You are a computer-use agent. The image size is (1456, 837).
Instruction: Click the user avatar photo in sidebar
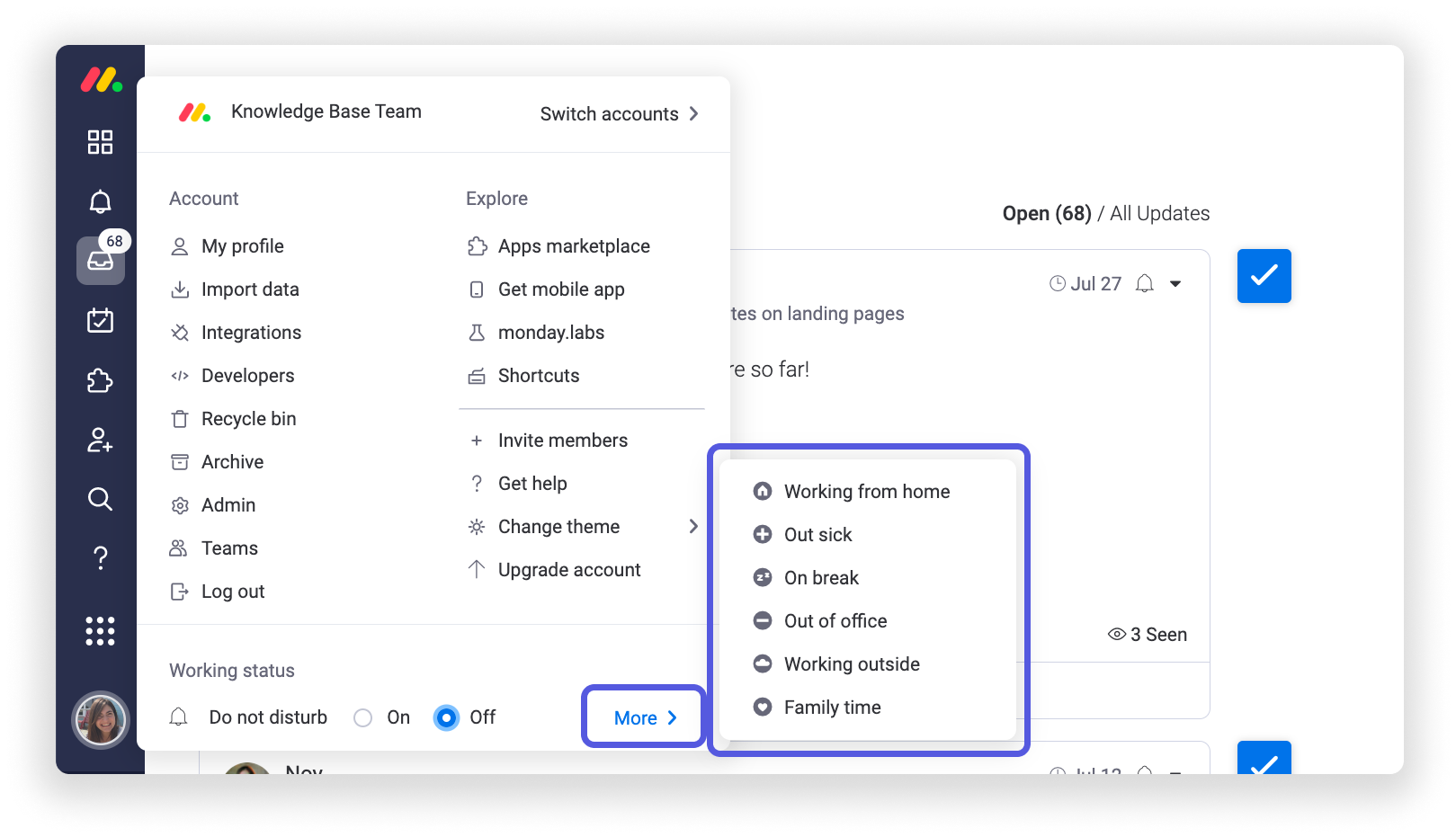pyautogui.click(x=101, y=720)
